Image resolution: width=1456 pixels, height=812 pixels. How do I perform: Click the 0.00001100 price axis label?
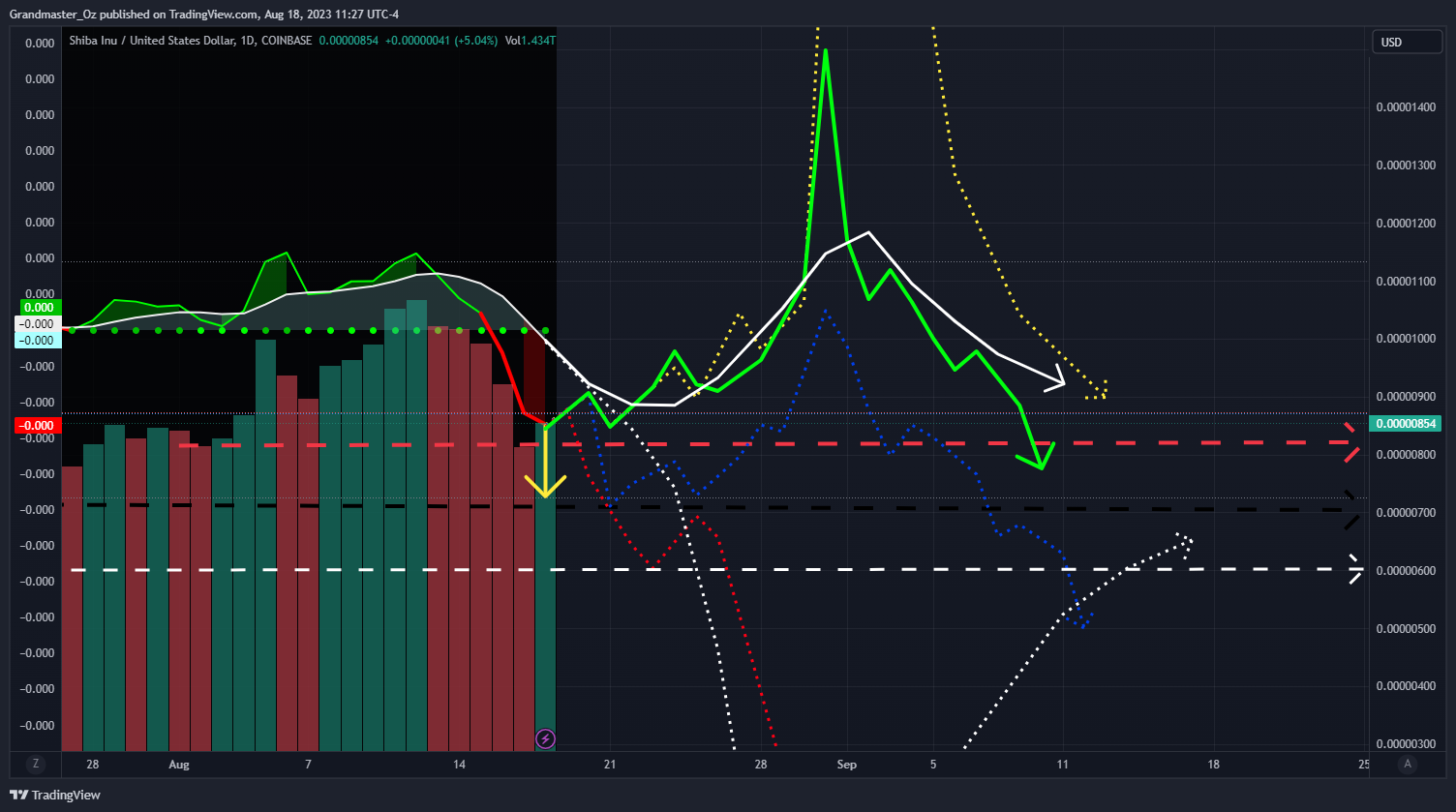pyautogui.click(x=1406, y=282)
